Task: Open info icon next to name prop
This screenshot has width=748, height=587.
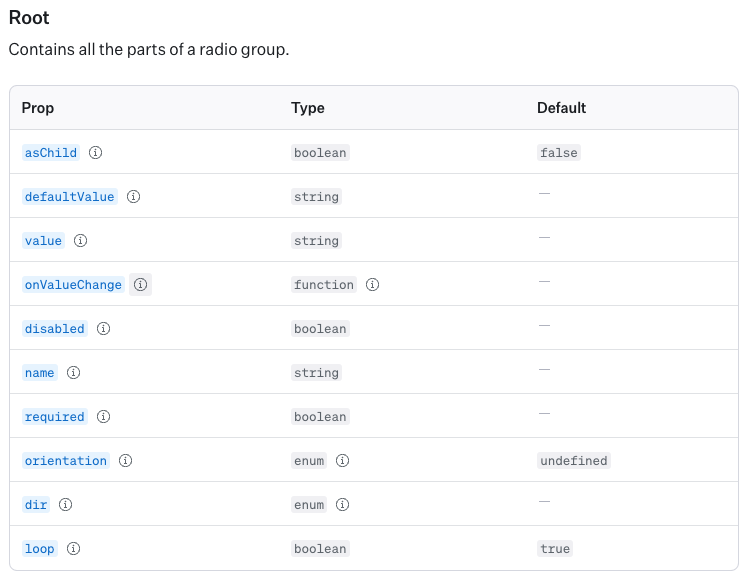Action: tap(73, 373)
